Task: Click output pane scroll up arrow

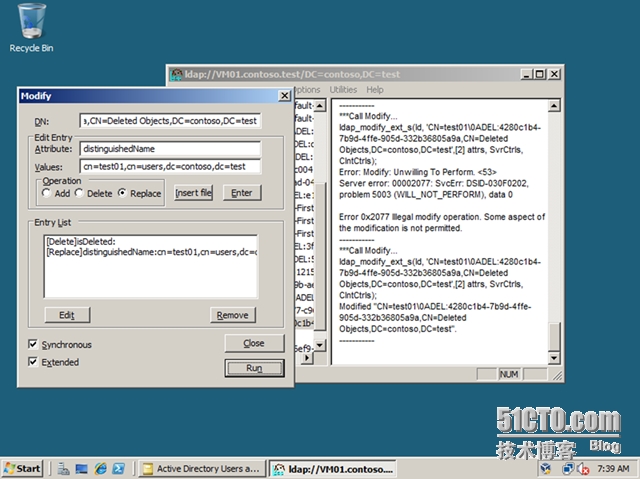Action: click(554, 106)
